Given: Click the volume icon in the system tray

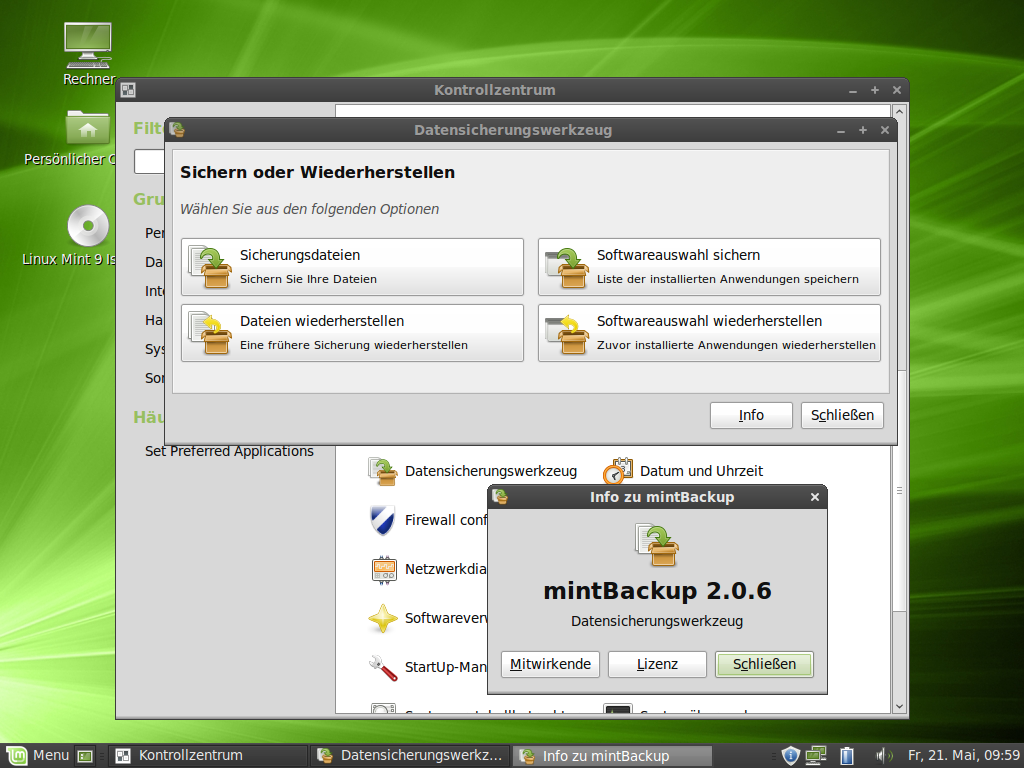Looking at the screenshot, I should [884, 755].
